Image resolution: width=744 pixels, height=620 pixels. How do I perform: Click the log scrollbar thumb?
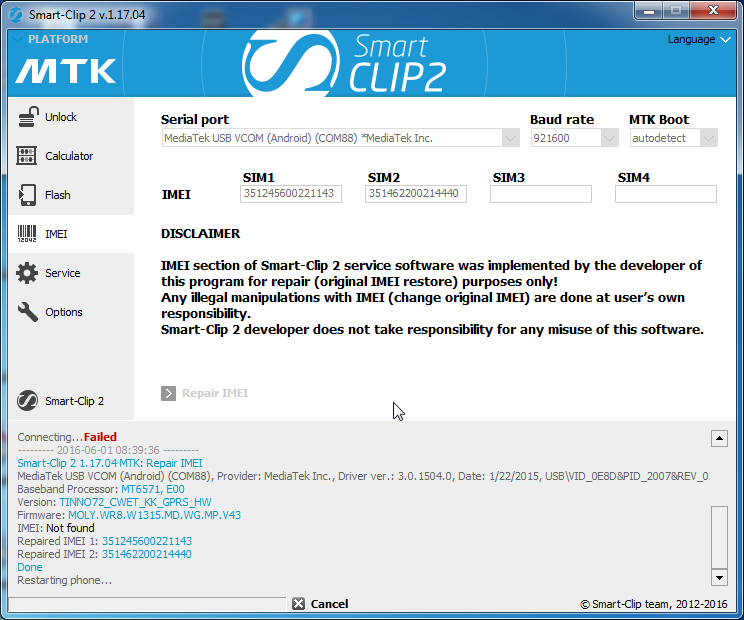(x=719, y=537)
